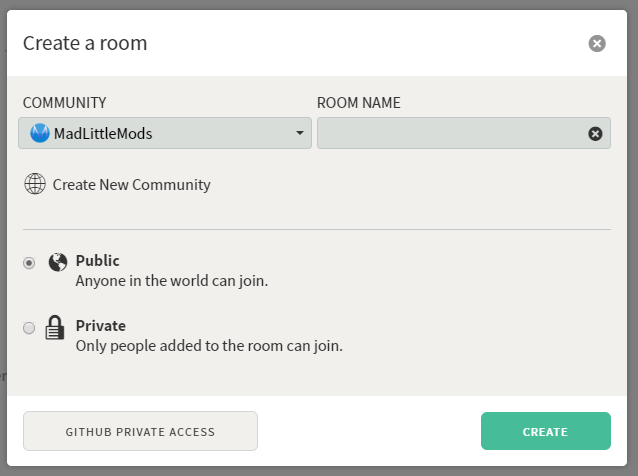Image resolution: width=638 pixels, height=476 pixels.
Task: Click the MadLittleMods community avatar icon
Action: pyautogui.click(x=40, y=133)
